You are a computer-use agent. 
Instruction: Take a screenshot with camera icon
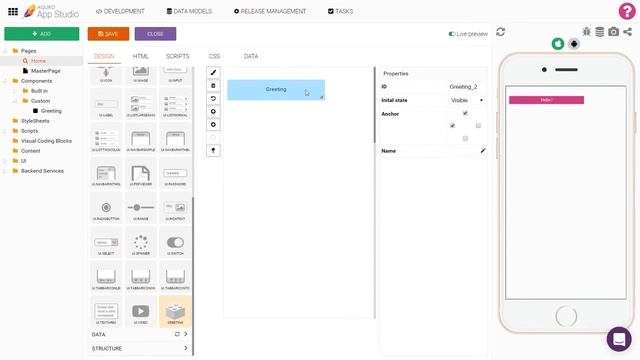point(613,32)
